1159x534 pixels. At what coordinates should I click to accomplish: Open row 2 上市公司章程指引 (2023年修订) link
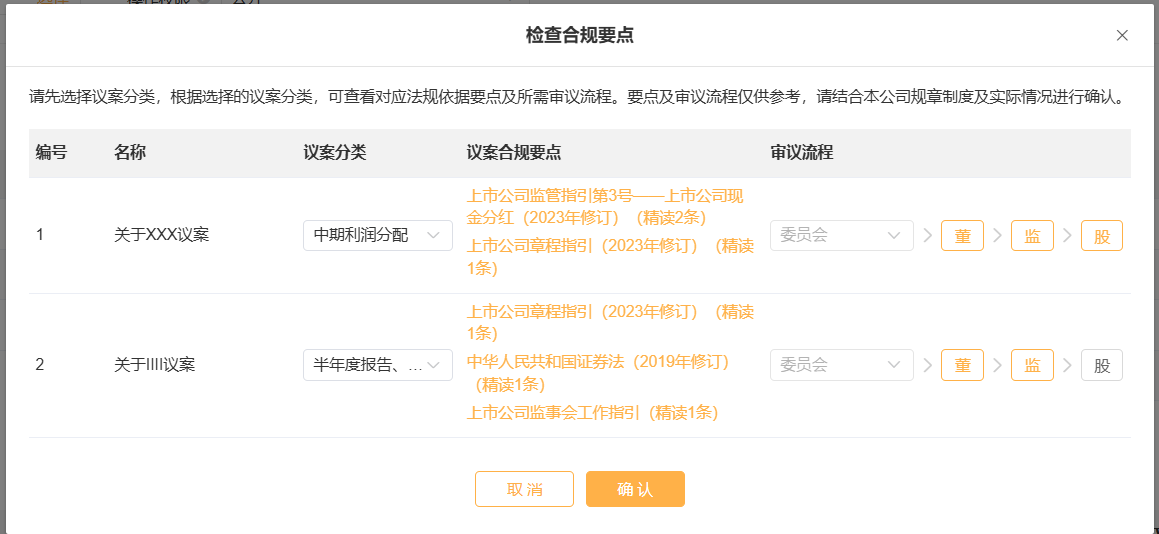(x=610, y=322)
